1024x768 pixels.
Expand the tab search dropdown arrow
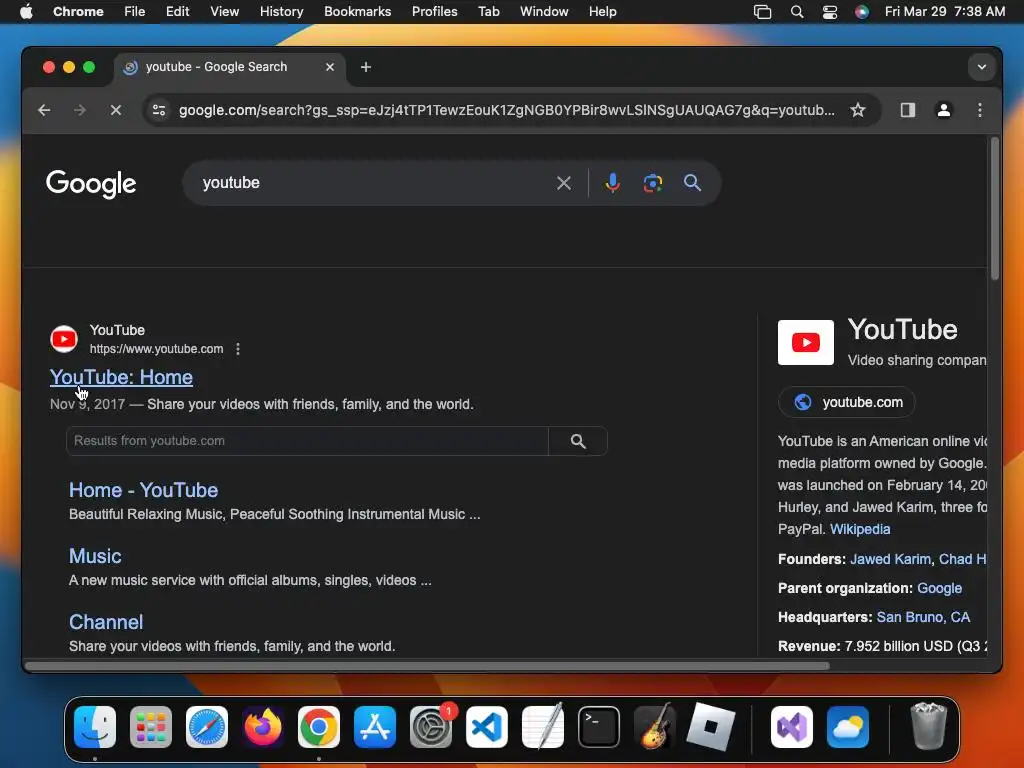click(x=981, y=67)
